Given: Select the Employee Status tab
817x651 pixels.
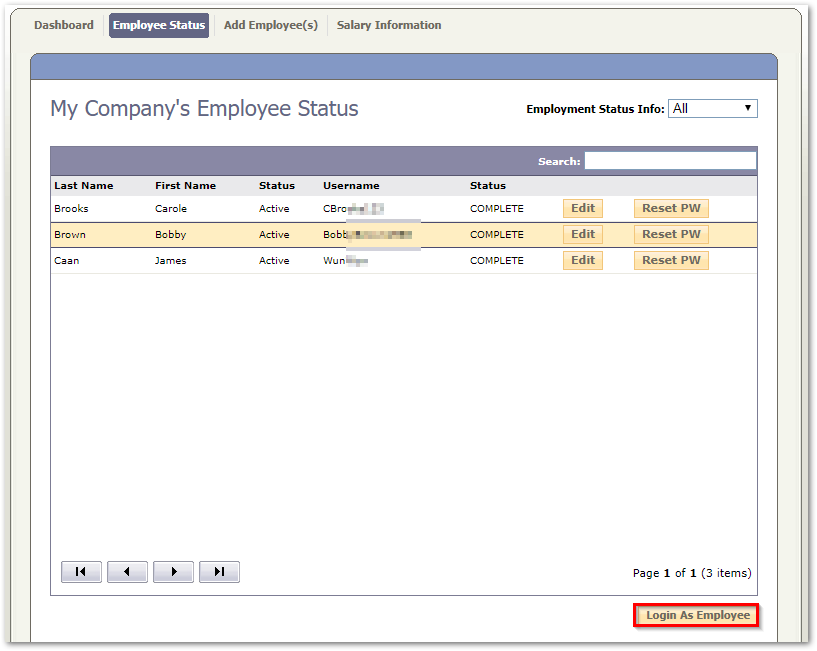Looking at the screenshot, I should click(x=159, y=25).
